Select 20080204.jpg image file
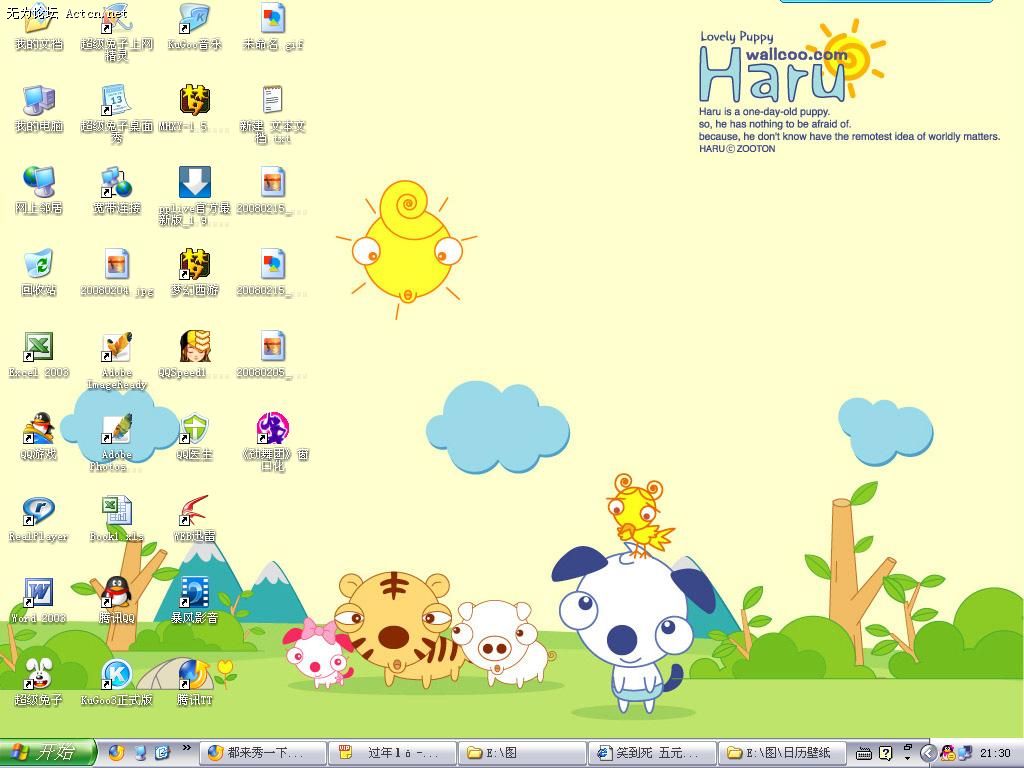Image resolution: width=1024 pixels, height=768 pixels. (x=116, y=272)
